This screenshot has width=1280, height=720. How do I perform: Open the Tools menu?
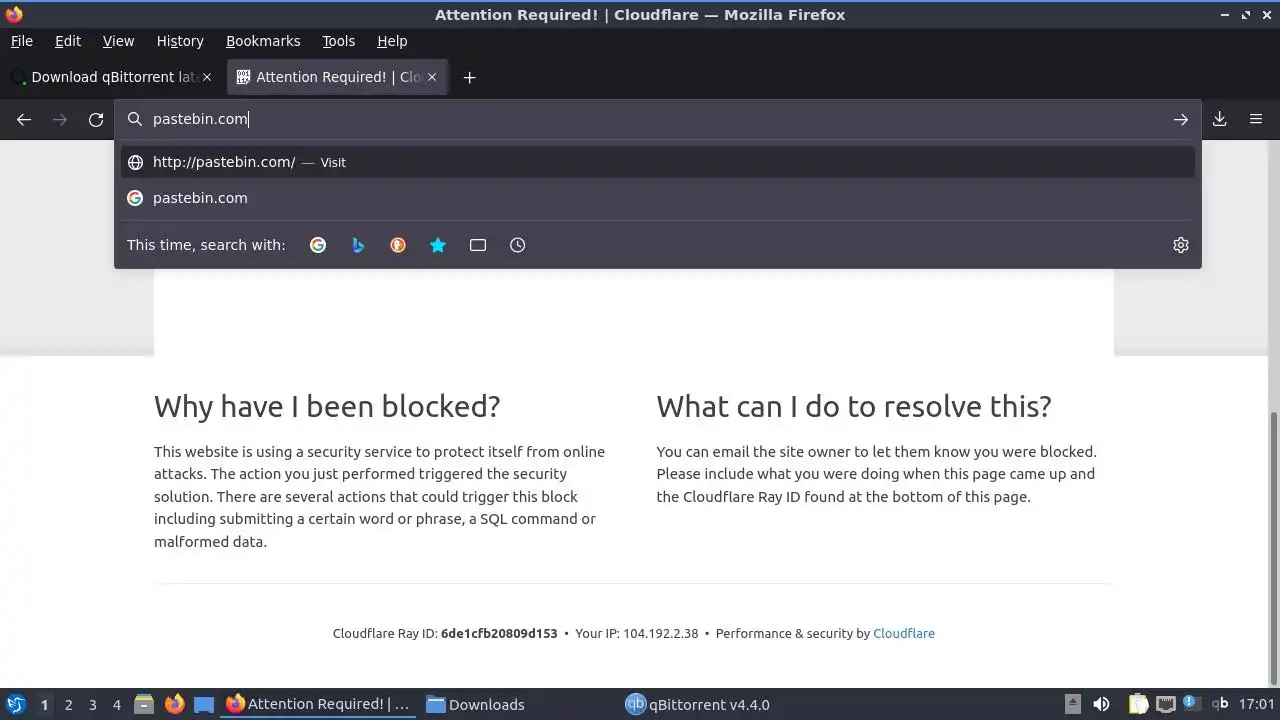[x=338, y=41]
